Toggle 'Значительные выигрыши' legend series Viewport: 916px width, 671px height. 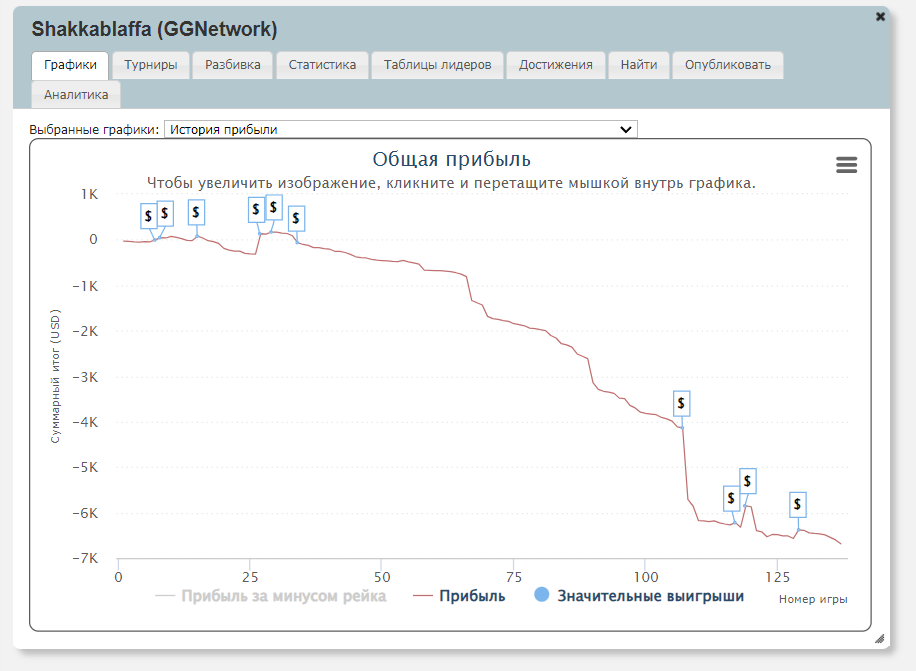pos(650,596)
